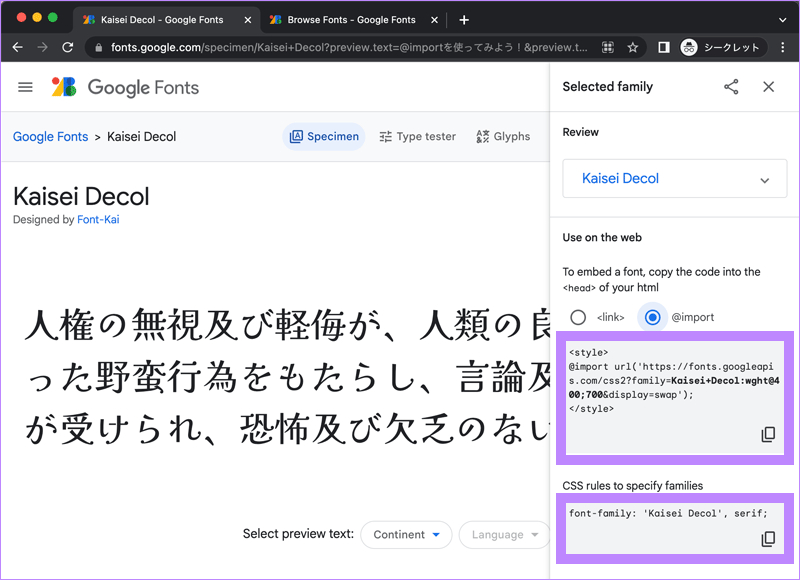Bookmark this page with the star icon
The image size is (800, 580).
pyautogui.click(x=633, y=47)
